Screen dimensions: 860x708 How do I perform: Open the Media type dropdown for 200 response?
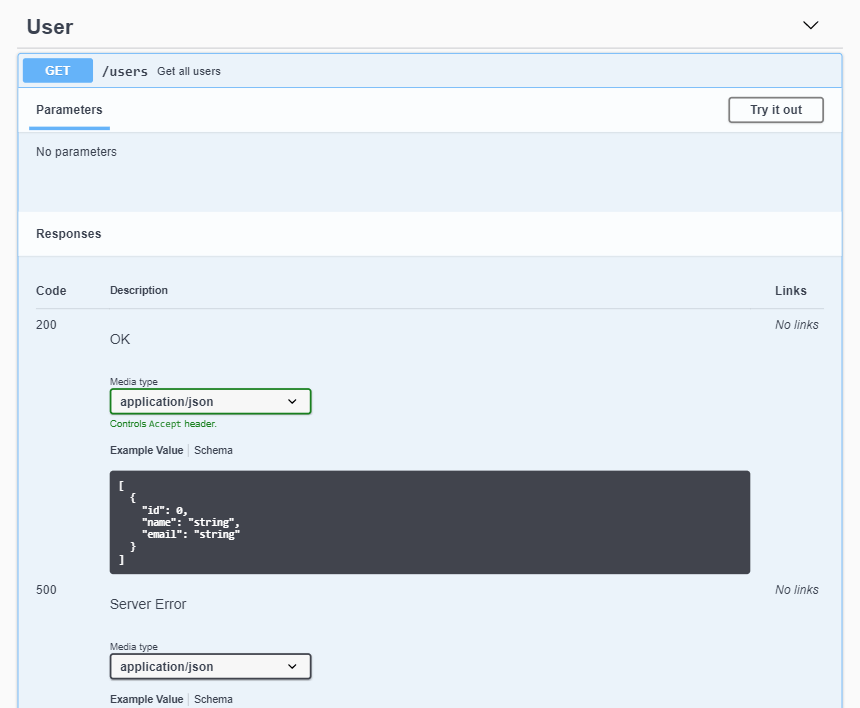point(210,401)
